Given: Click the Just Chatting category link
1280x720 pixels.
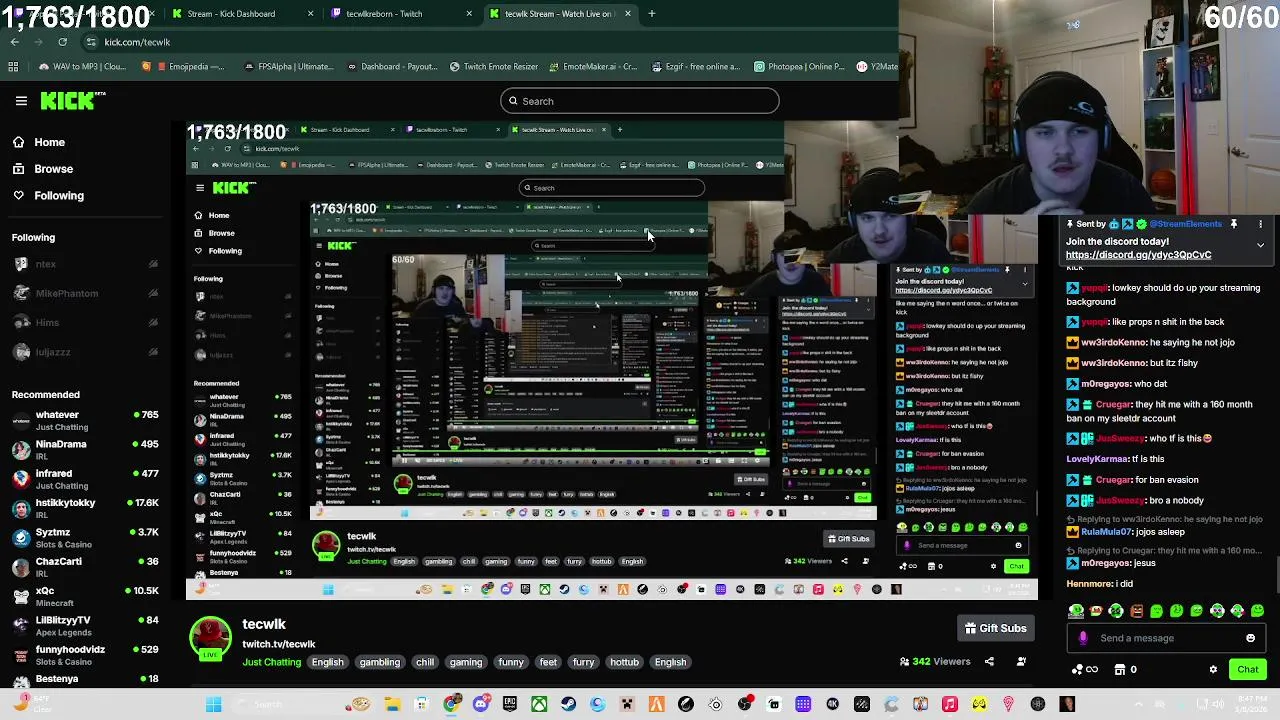Looking at the screenshot, I should (x=272, y=662).
